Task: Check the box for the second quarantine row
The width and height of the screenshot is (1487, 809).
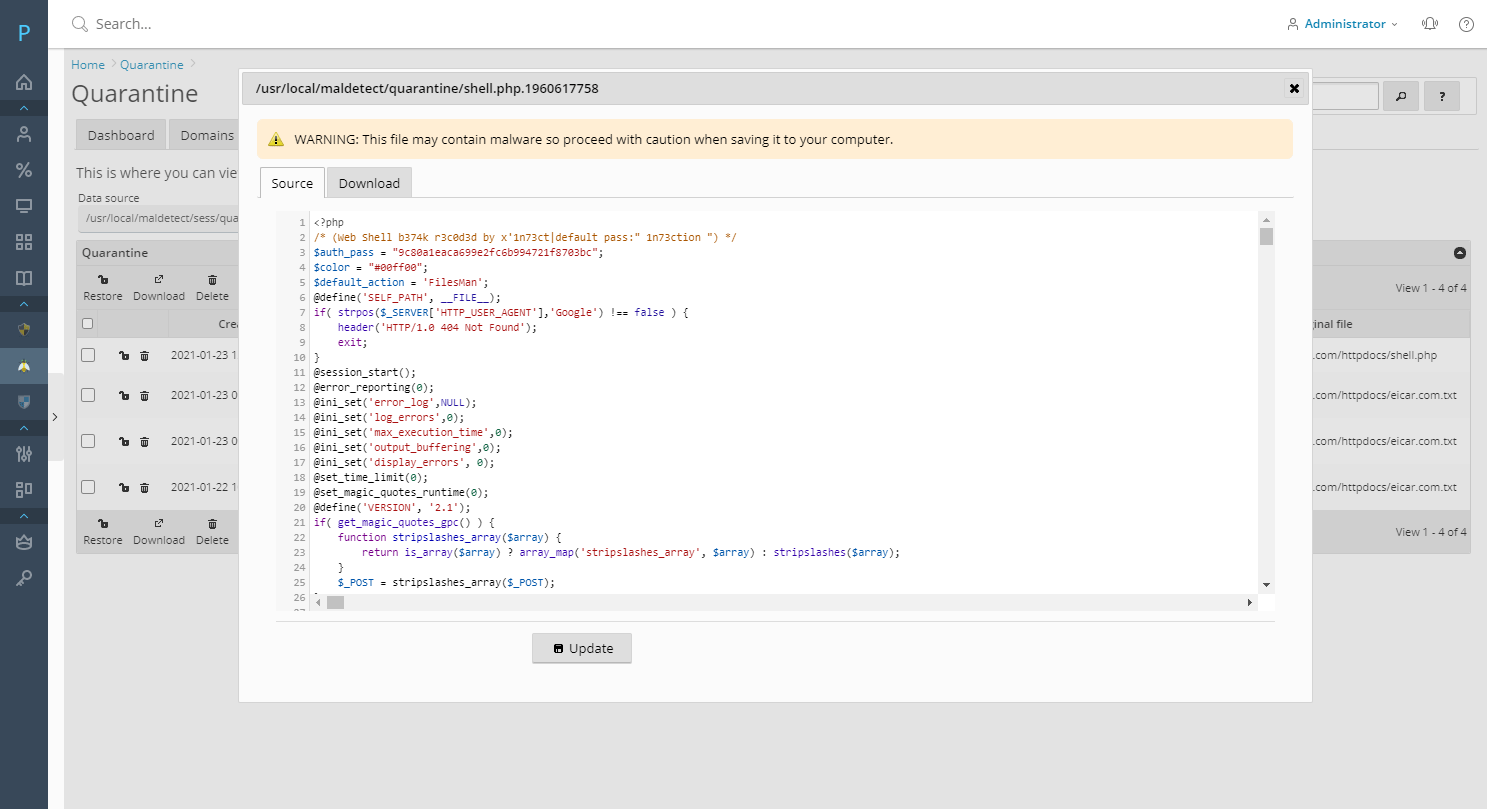Action: pos(88,395)
